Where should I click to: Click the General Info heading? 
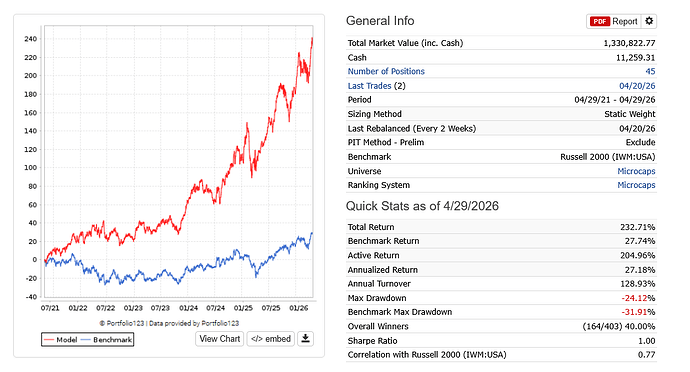[380, 21]
